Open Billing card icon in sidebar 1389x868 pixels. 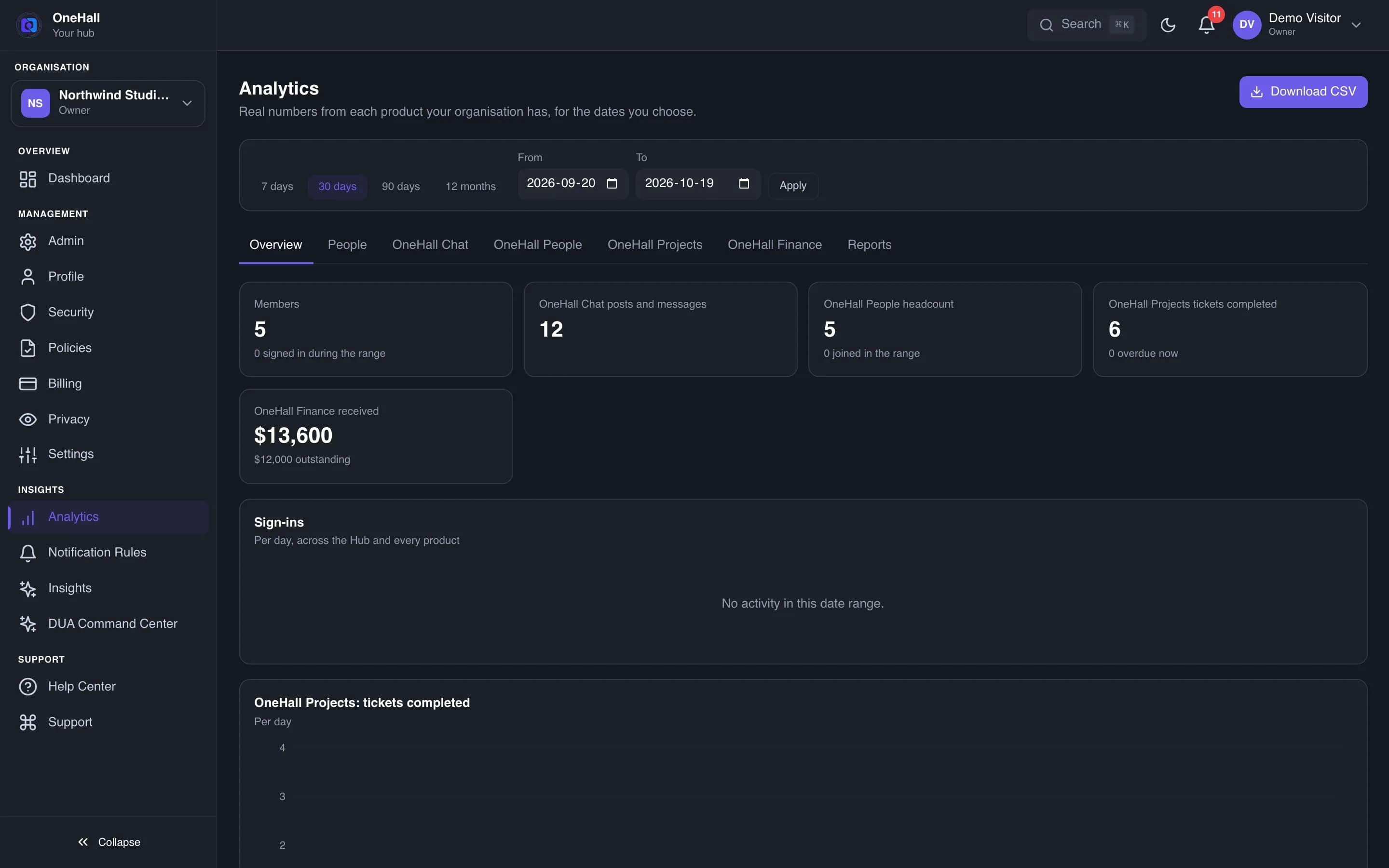pos(27,383)
